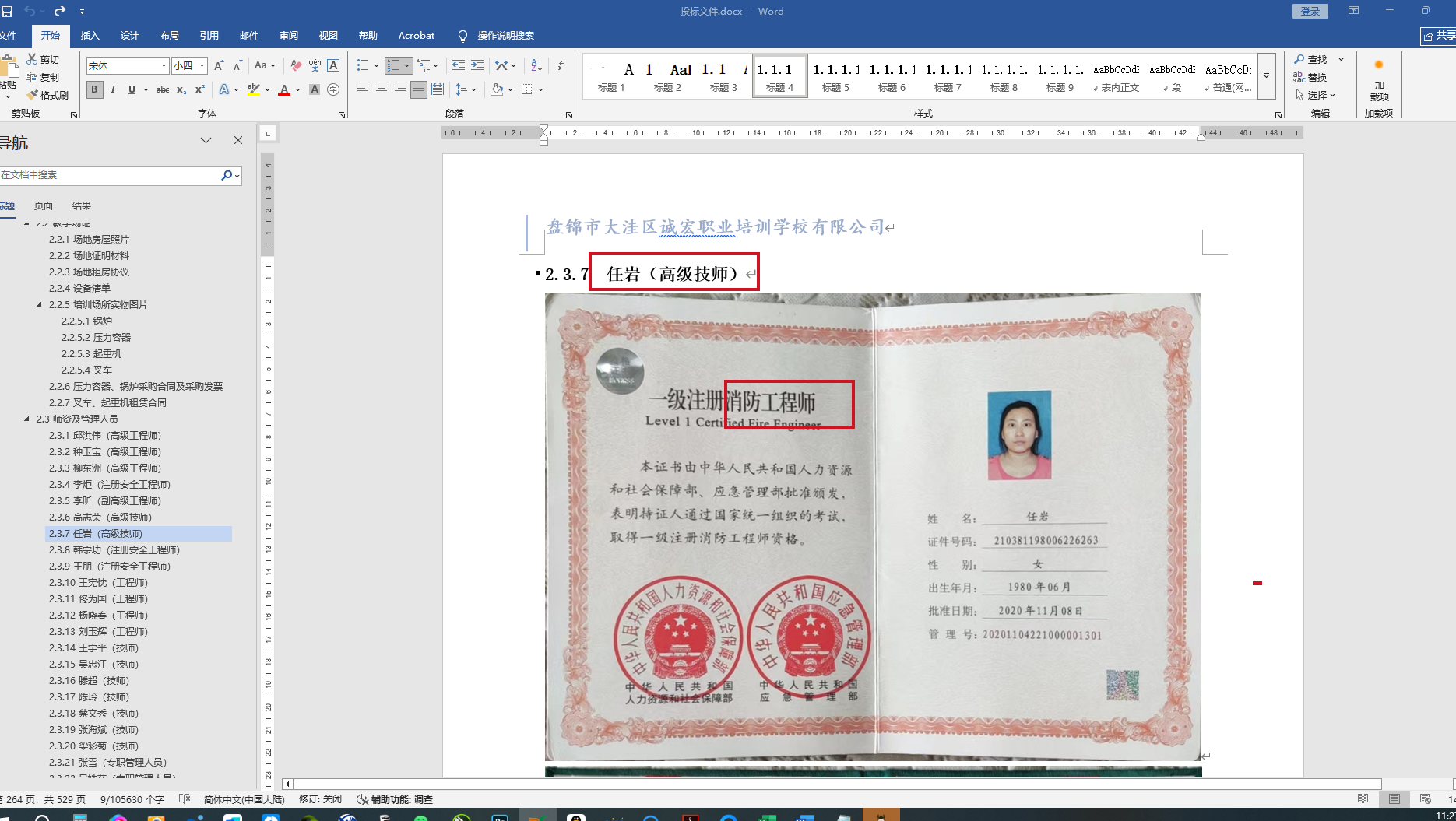Viewport: 1456px width, 821px height.
Task: Collapse the 2.2.5 培训场所实物图片 tree node
Action: [39, 304]
